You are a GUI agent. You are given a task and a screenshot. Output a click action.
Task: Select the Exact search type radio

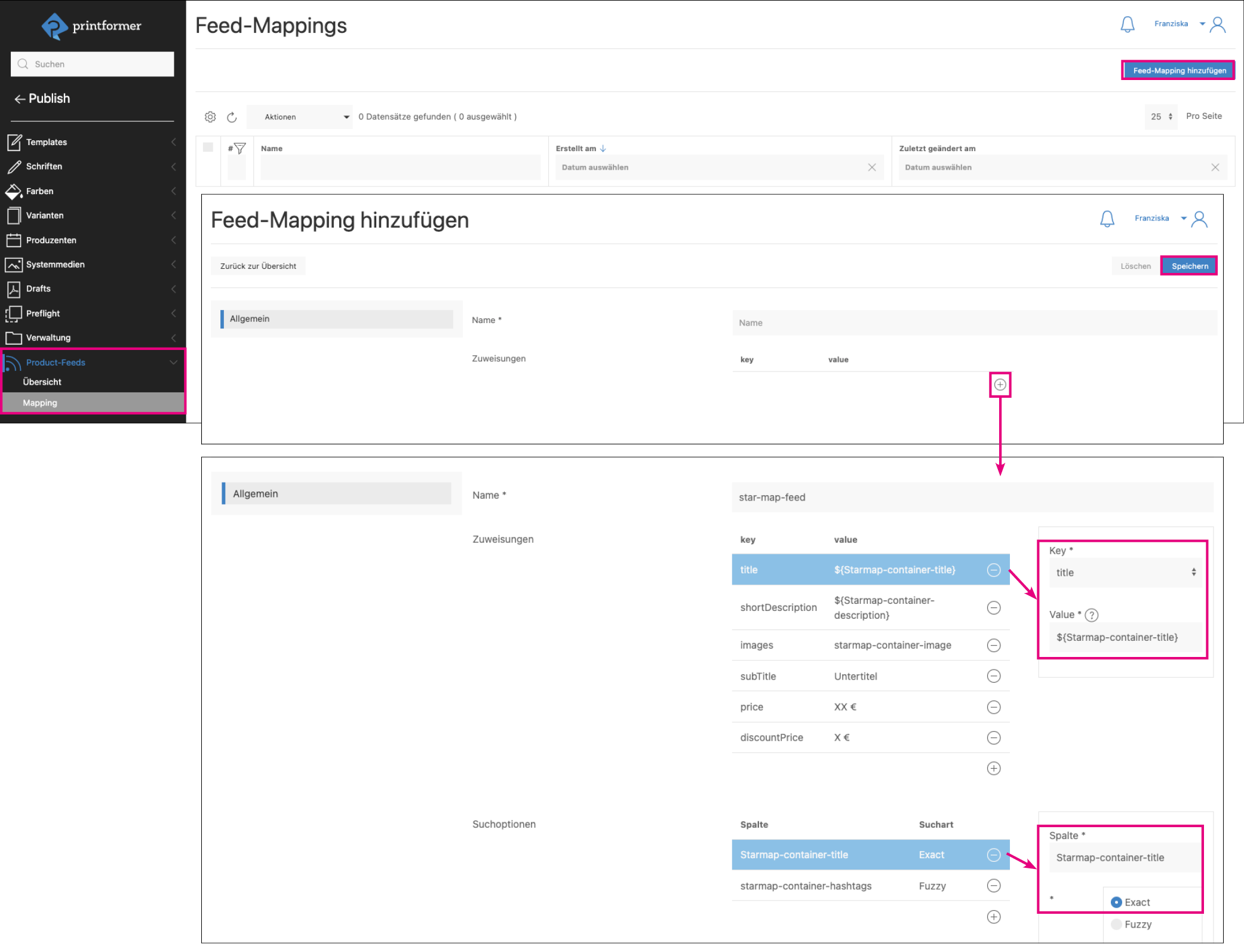click(x=1116, y=902)
